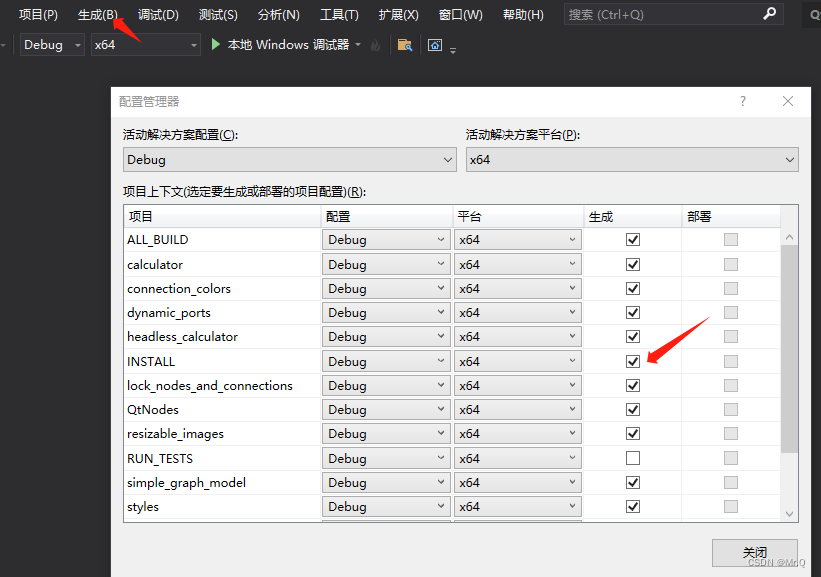
Task: Close the Configuration Manager dialog with X
Action: [787, 101]
